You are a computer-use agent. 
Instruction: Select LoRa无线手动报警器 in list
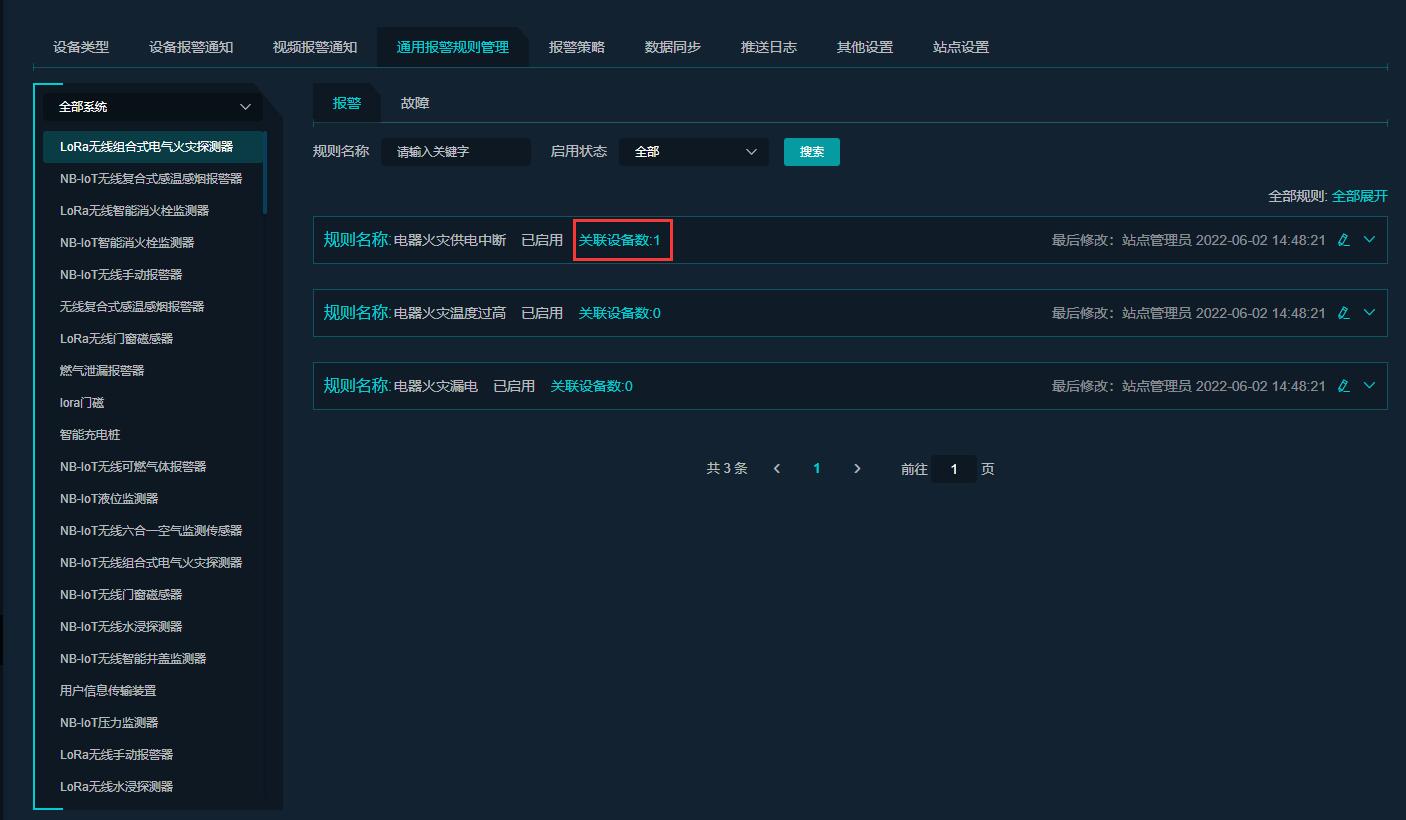[153, 755]
